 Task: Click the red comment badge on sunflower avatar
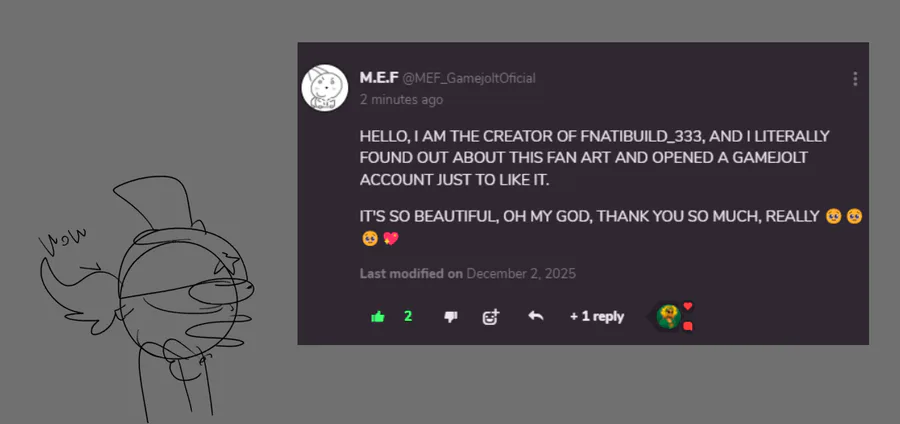click(688, 325)
